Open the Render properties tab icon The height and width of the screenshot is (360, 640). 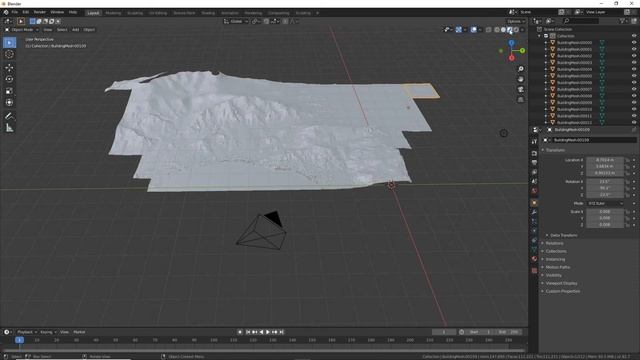click(x=534, y=153)
